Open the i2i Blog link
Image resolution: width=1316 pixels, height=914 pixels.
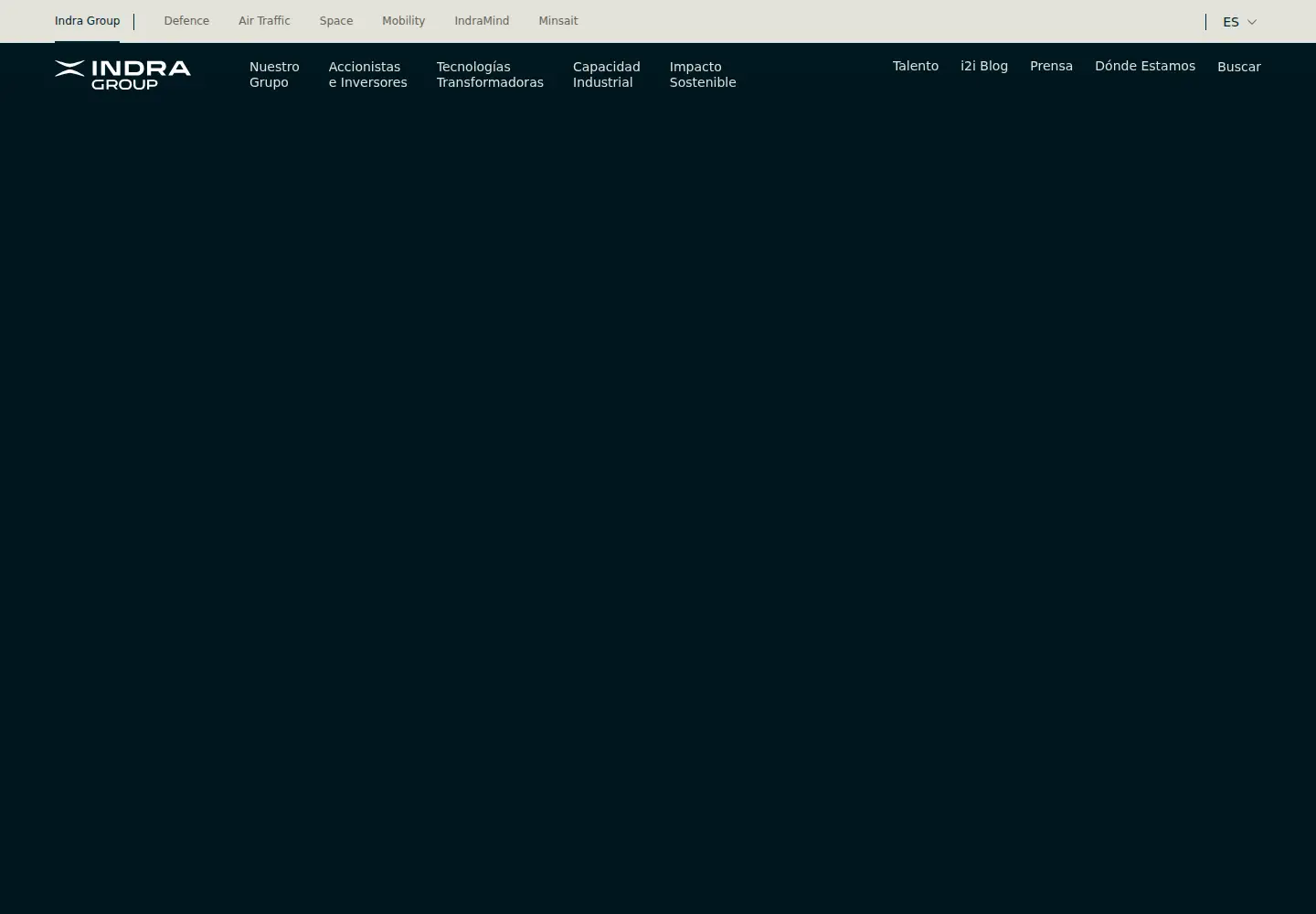click(x=984, y=66)
